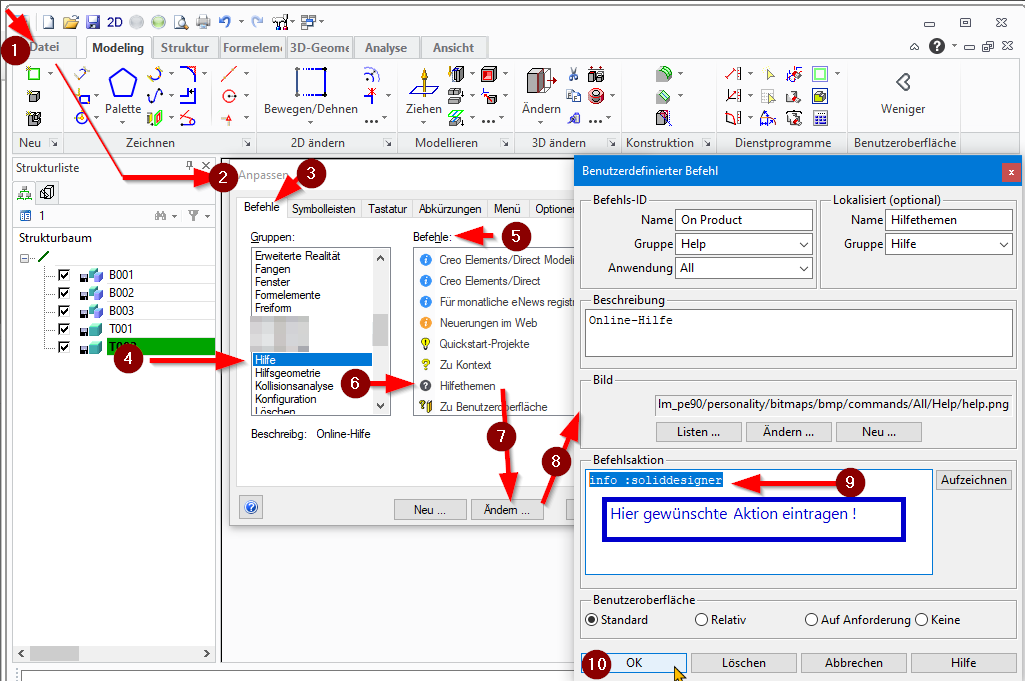Undo the last action

tap(225, 22)
